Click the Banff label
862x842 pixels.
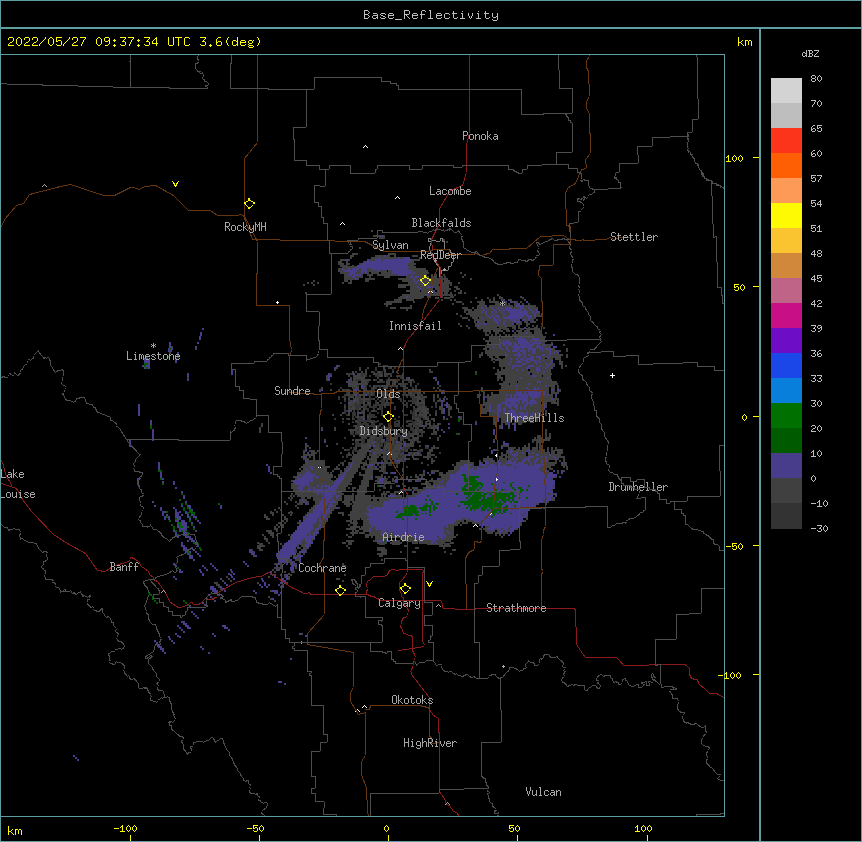coord(124,567)
